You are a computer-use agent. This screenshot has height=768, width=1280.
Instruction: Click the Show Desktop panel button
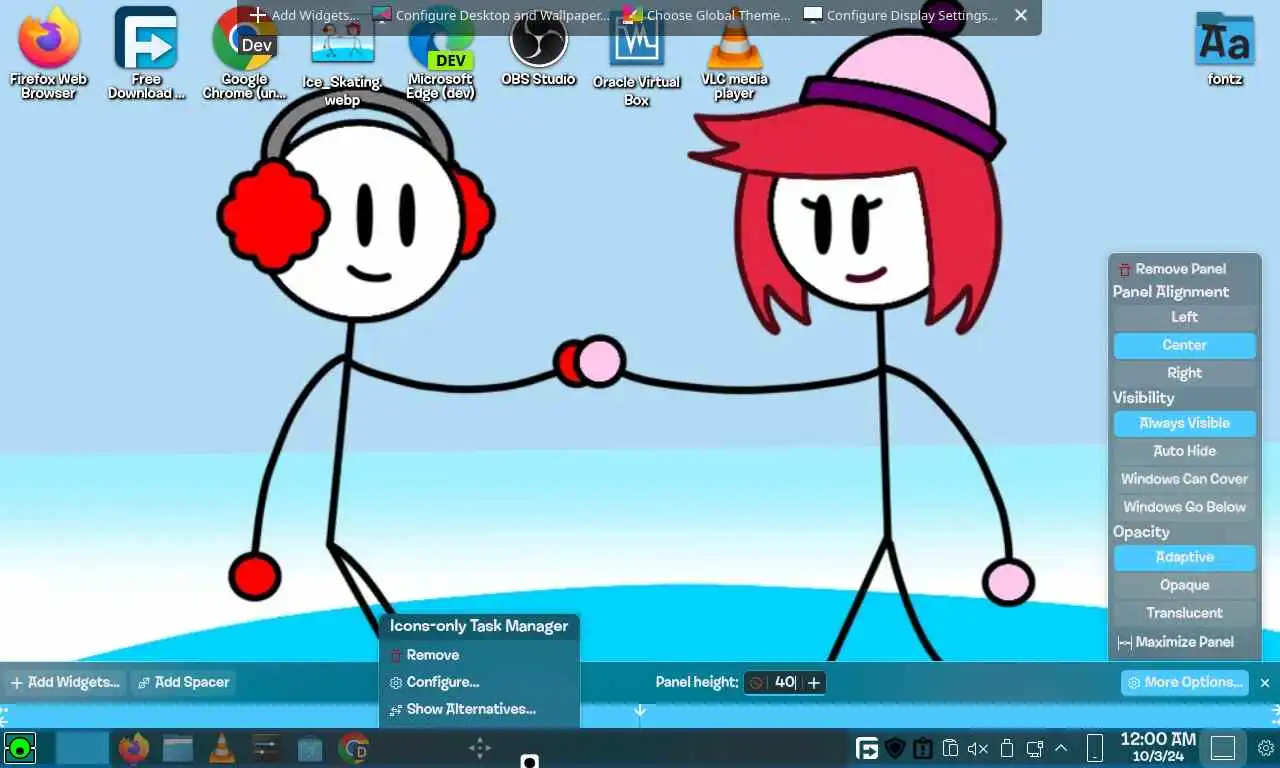click(1223, 748)
